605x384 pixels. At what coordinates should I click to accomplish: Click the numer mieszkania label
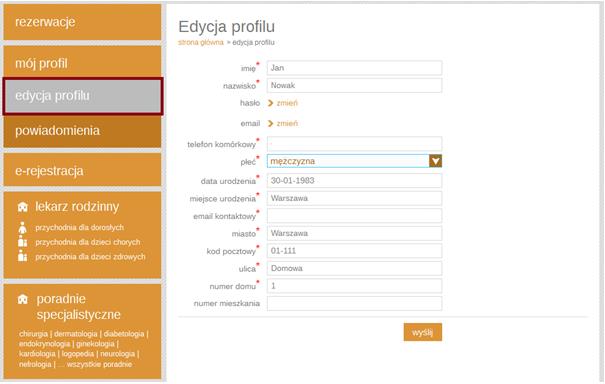point(227,304)
